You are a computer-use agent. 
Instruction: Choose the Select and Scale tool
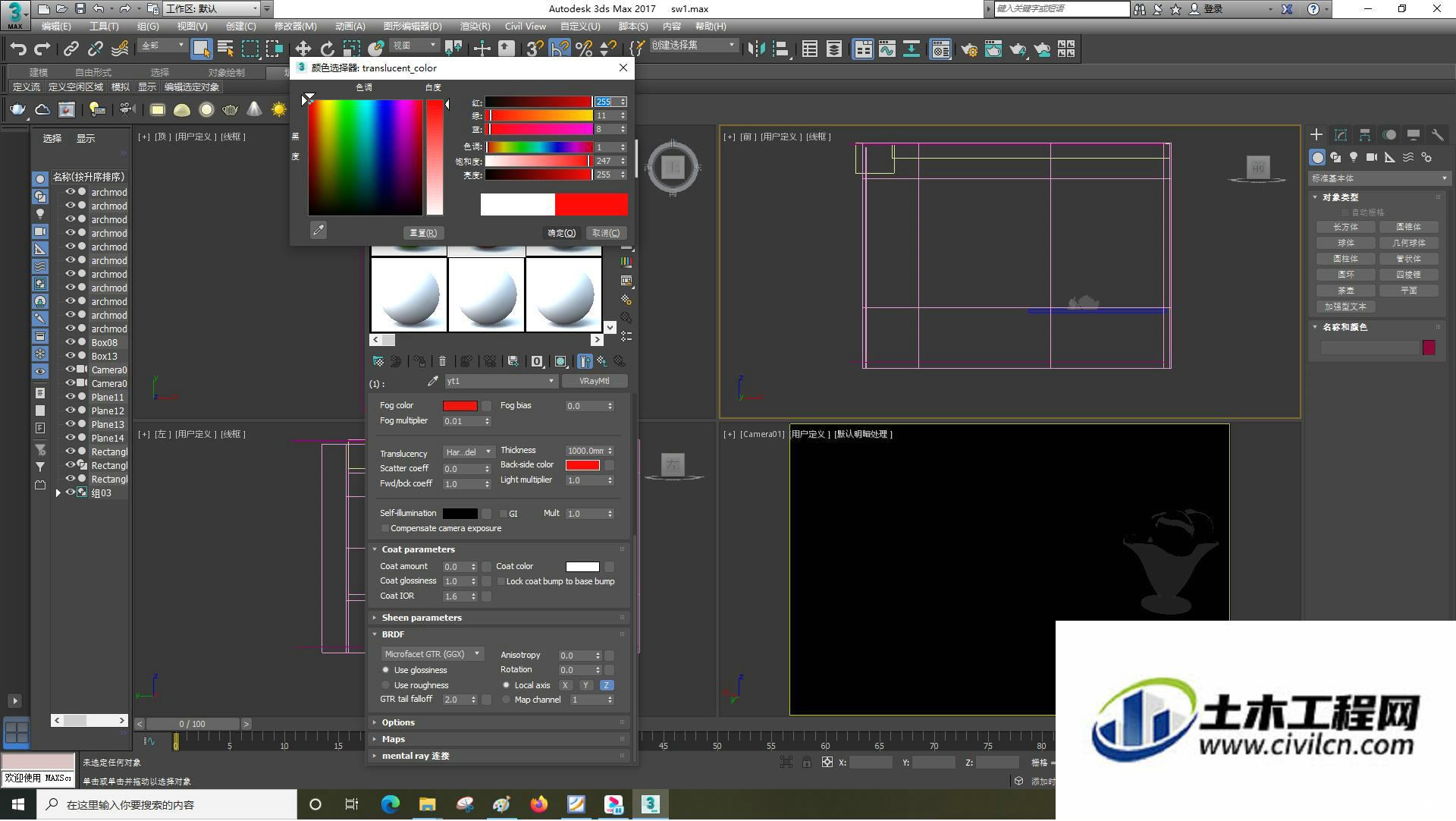(351, 49)
